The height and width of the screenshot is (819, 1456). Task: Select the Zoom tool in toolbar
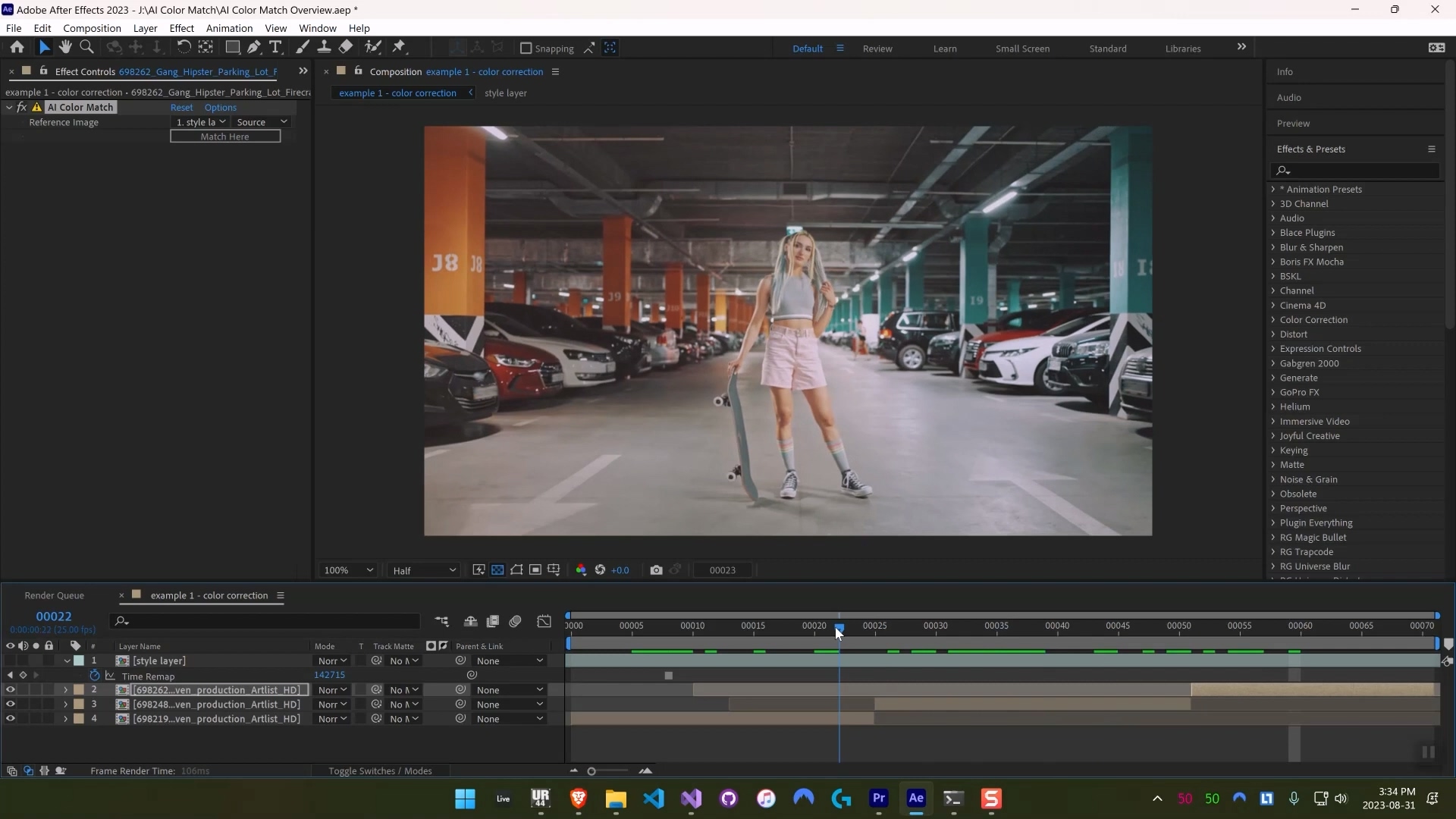coord(86,47)
